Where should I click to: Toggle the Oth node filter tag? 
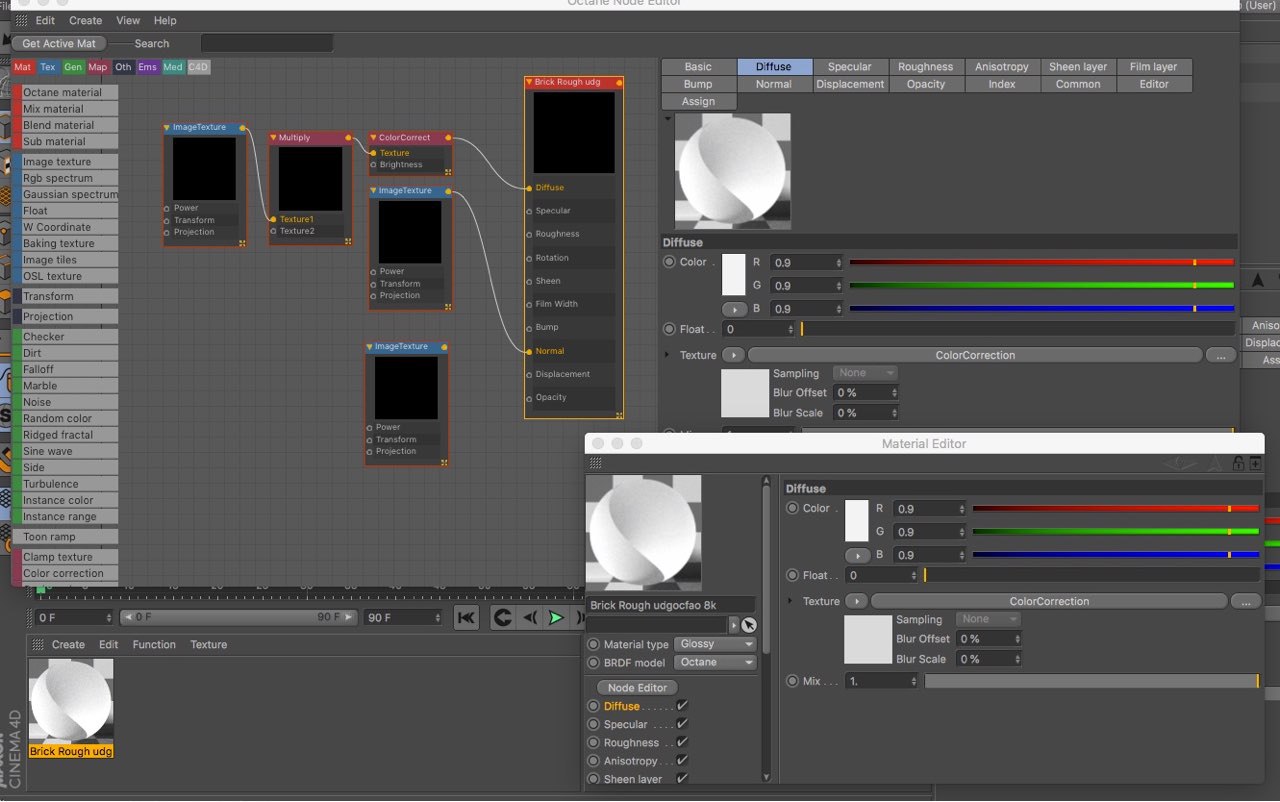point(123,67)
